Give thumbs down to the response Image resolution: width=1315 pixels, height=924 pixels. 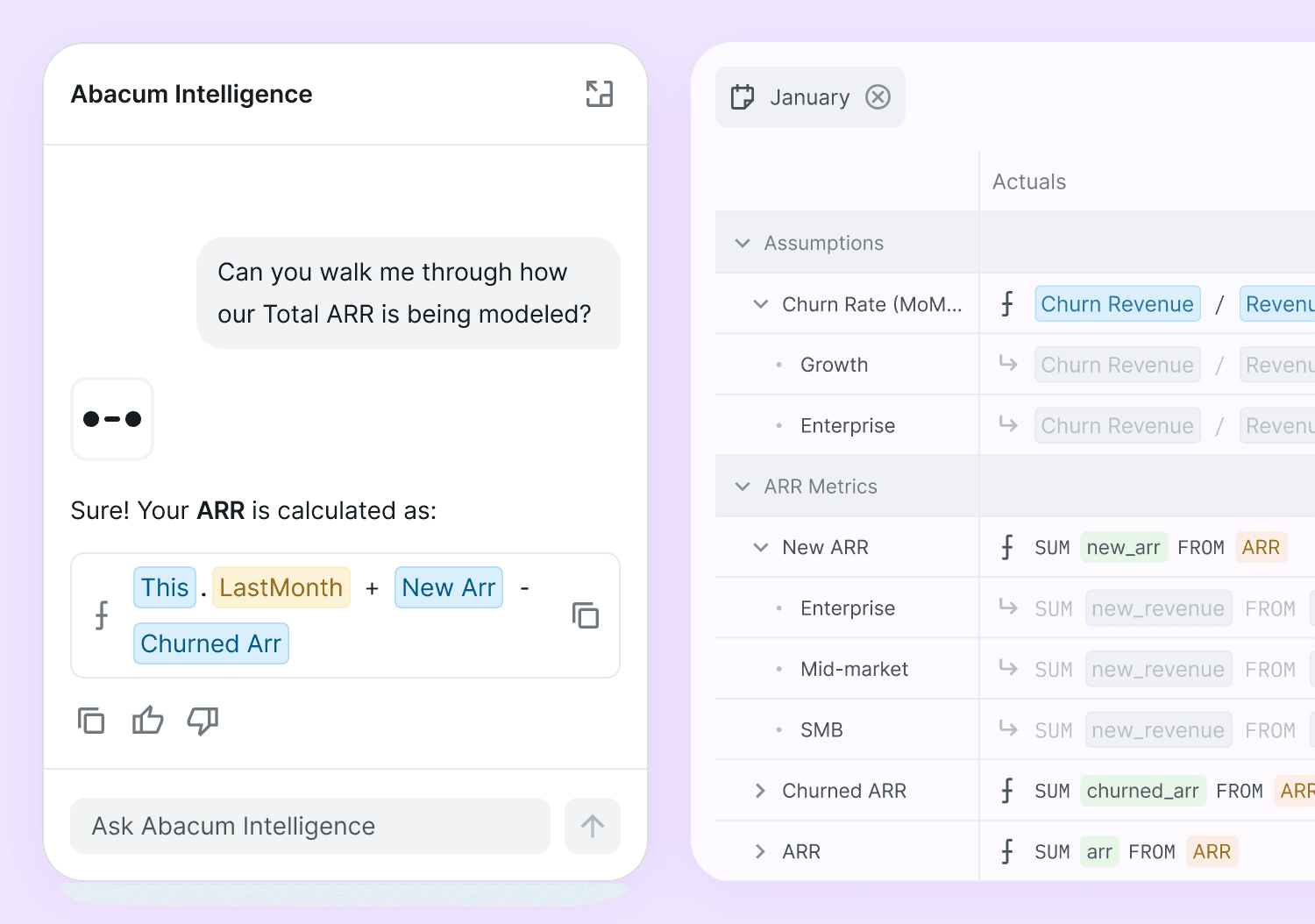click(203, 721)
